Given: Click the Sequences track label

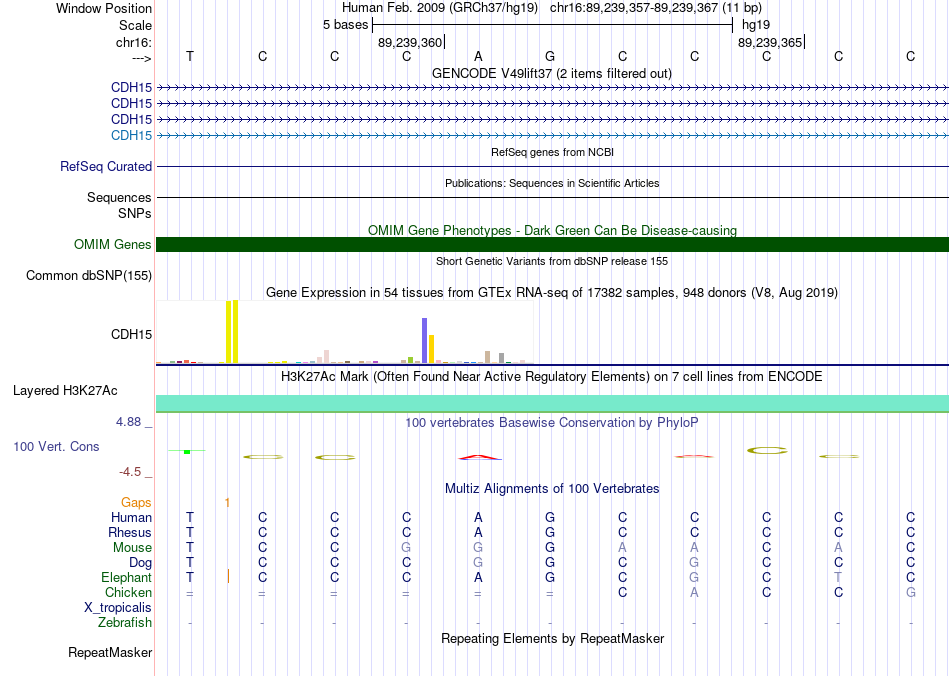Looking at the screenshot, I should pos(119,197).
